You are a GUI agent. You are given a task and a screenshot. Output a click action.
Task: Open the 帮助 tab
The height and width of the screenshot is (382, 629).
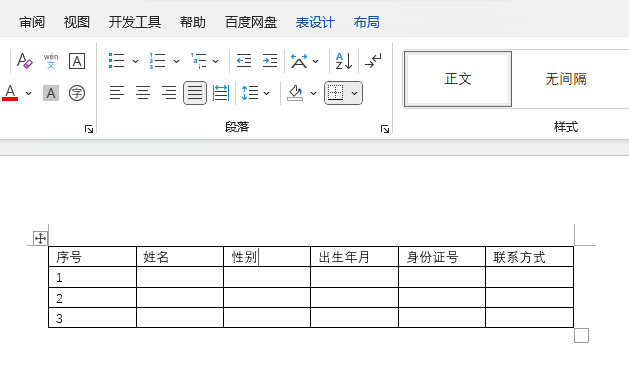[x=193, y=22]
